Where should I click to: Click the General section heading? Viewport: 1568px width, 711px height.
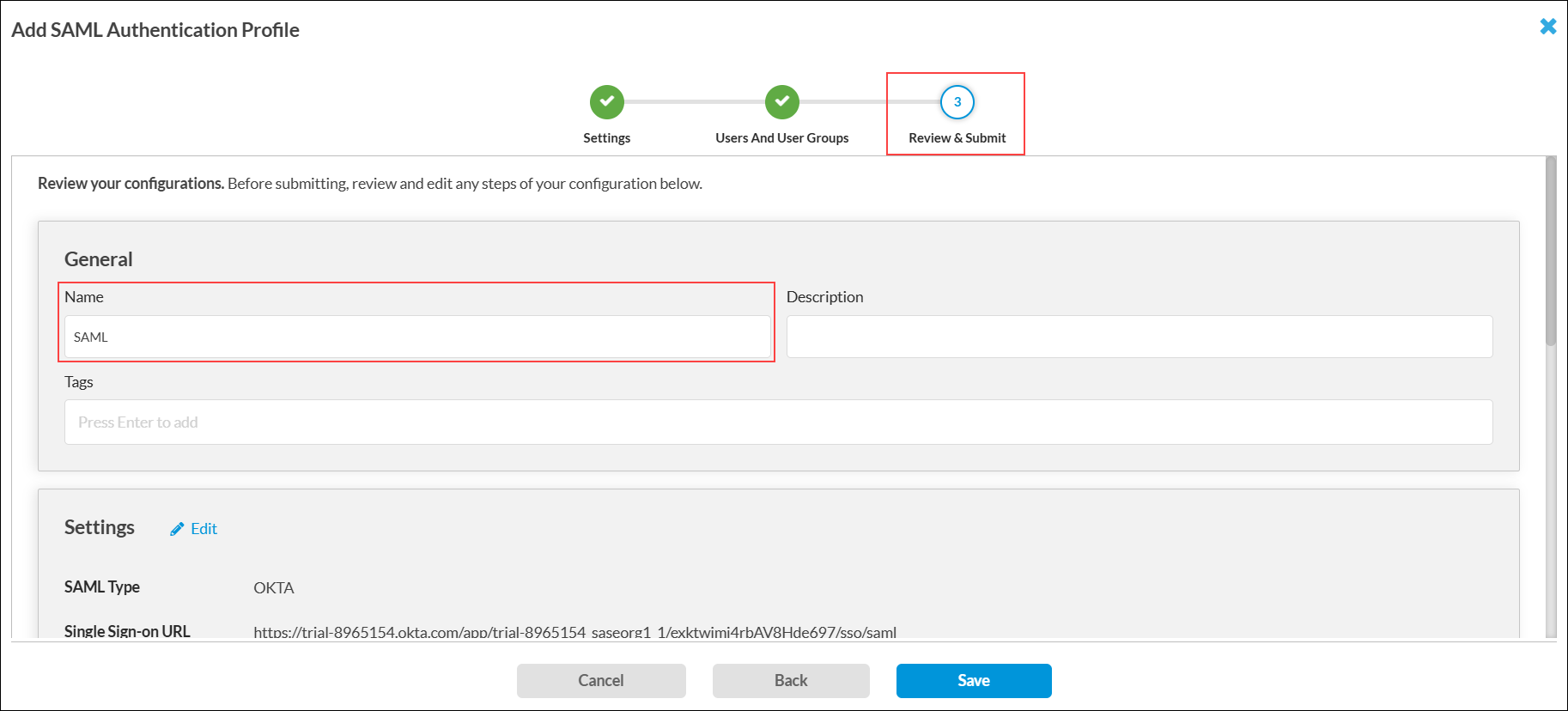(99, 259)
